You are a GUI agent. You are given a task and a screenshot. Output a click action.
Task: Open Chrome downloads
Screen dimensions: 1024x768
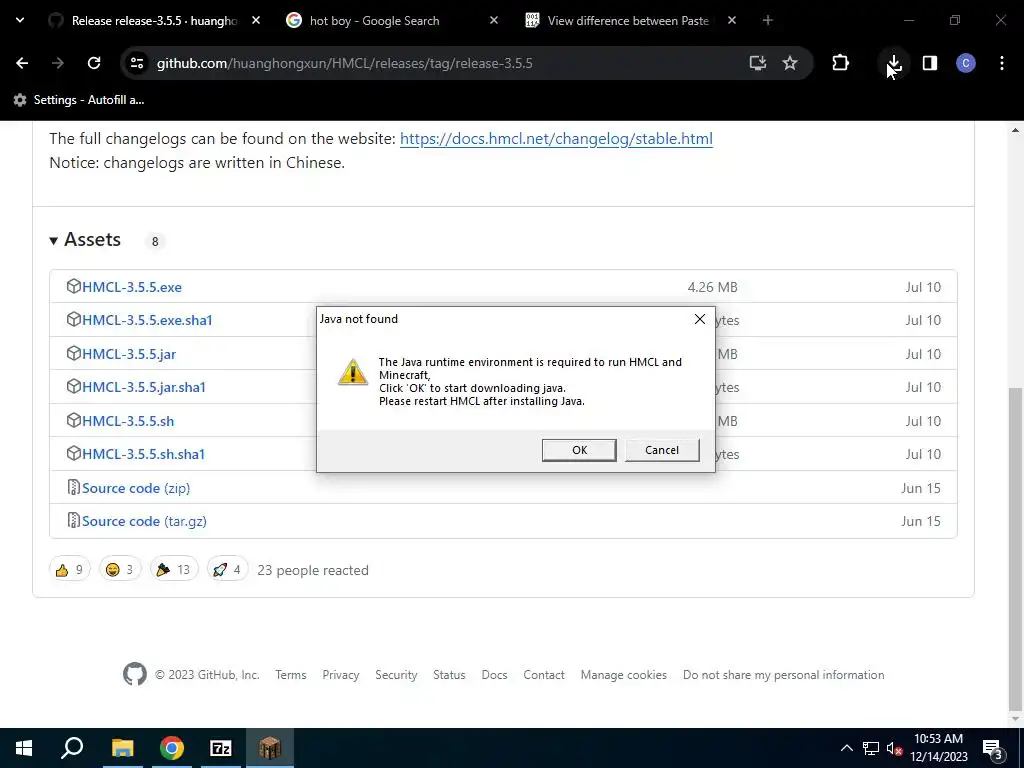tap(894, 63)
